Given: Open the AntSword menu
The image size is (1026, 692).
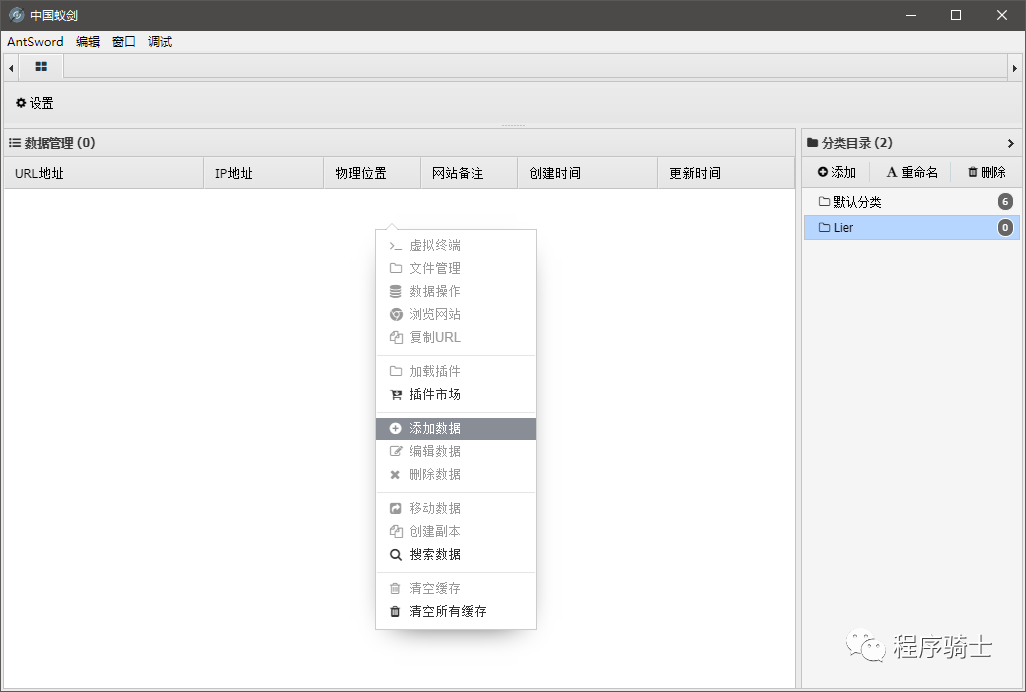Looking at the screenshot, I should 35,41.
